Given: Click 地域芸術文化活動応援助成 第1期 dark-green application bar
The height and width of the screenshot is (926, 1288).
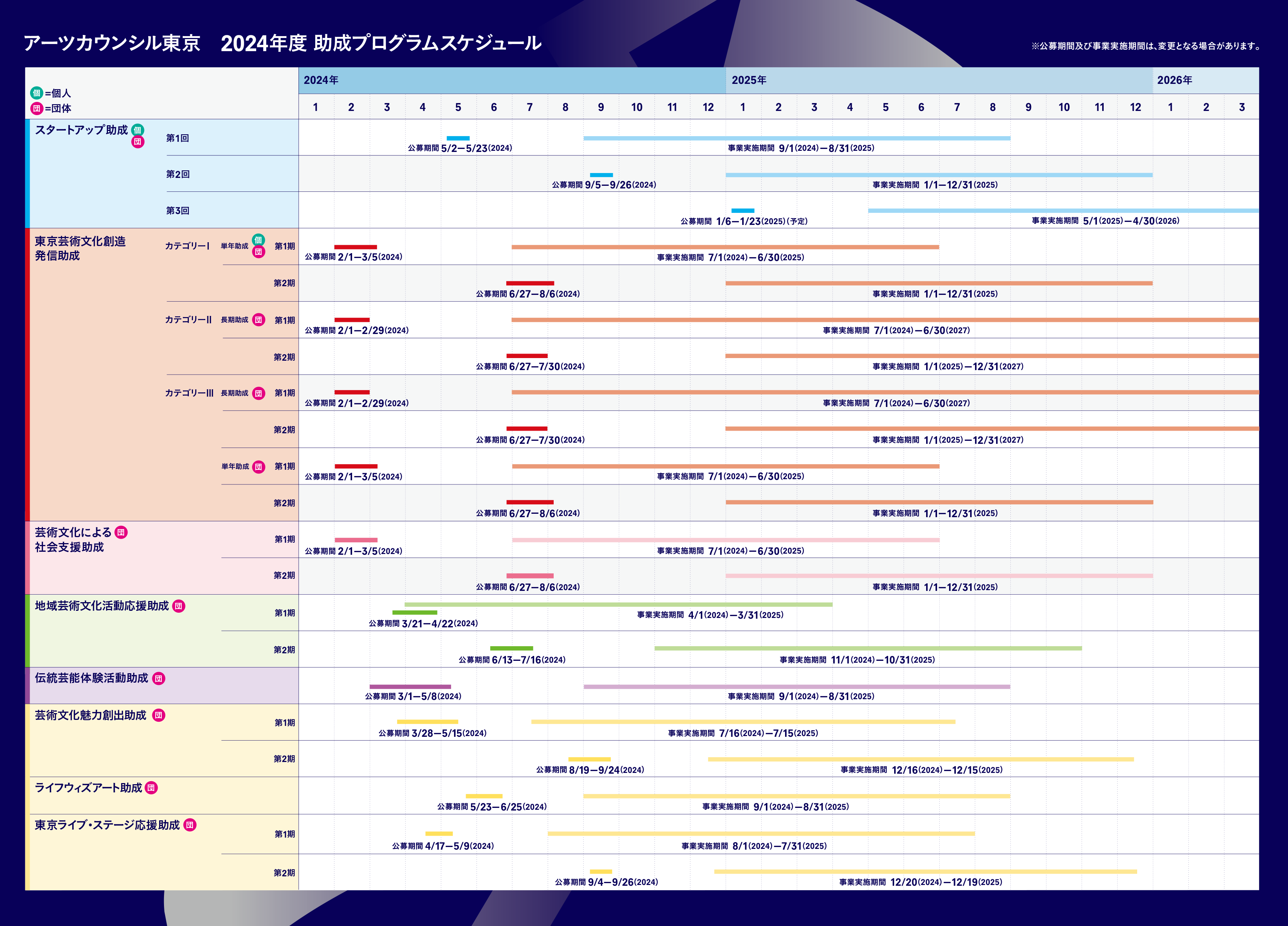Looking at the screenshot, I should point(415,613).
